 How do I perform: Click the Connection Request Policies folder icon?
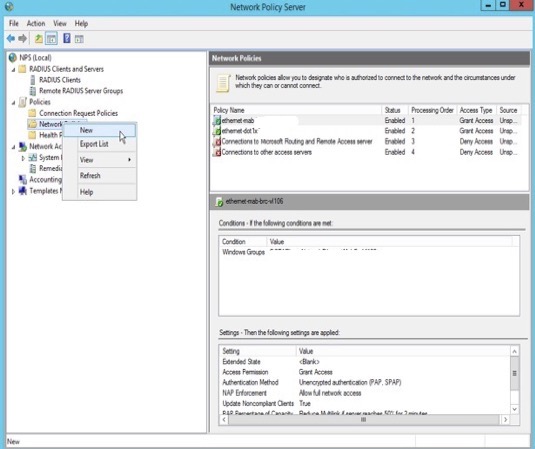pos(32,113)
